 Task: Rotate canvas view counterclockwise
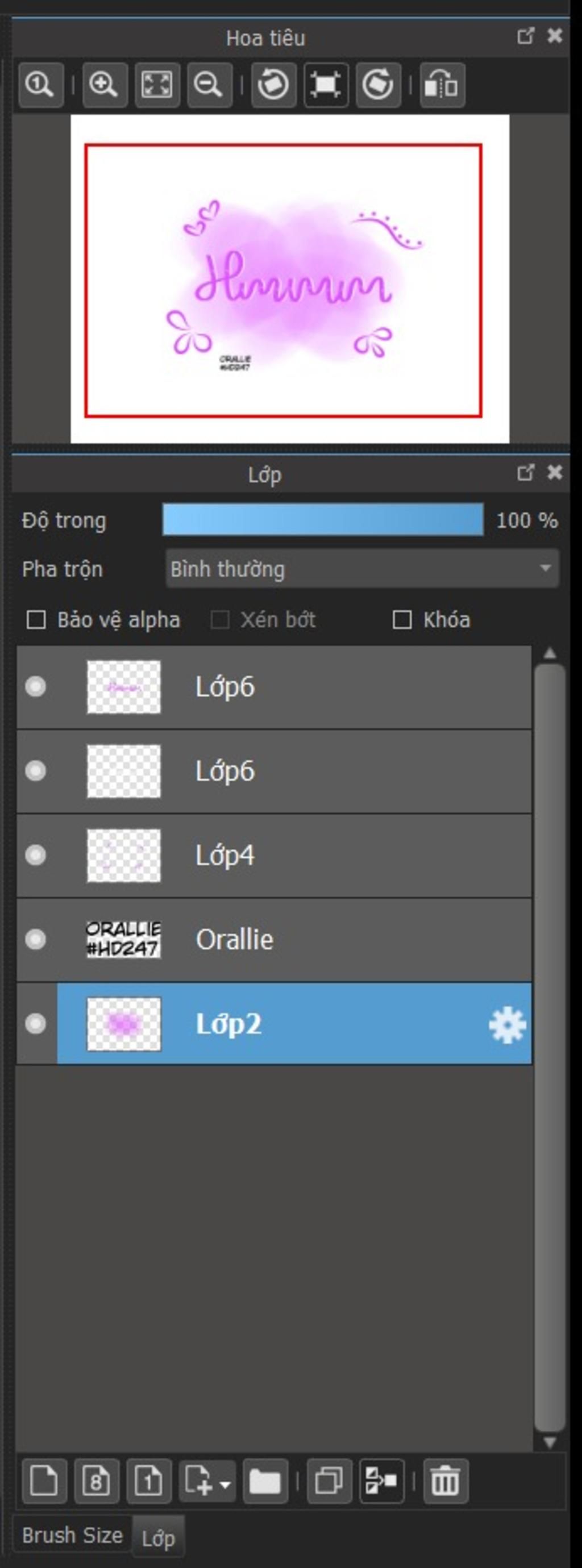[x=273, y=85]
